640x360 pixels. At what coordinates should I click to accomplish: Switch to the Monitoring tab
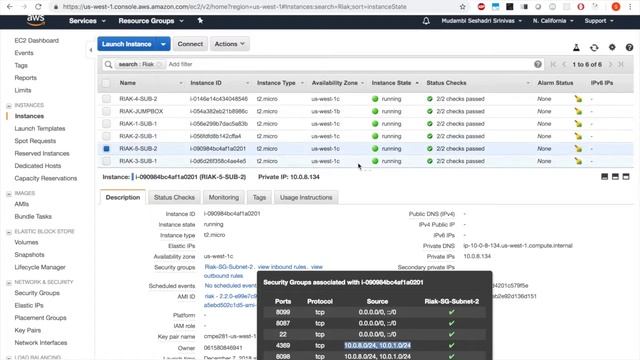coord(224,197)
